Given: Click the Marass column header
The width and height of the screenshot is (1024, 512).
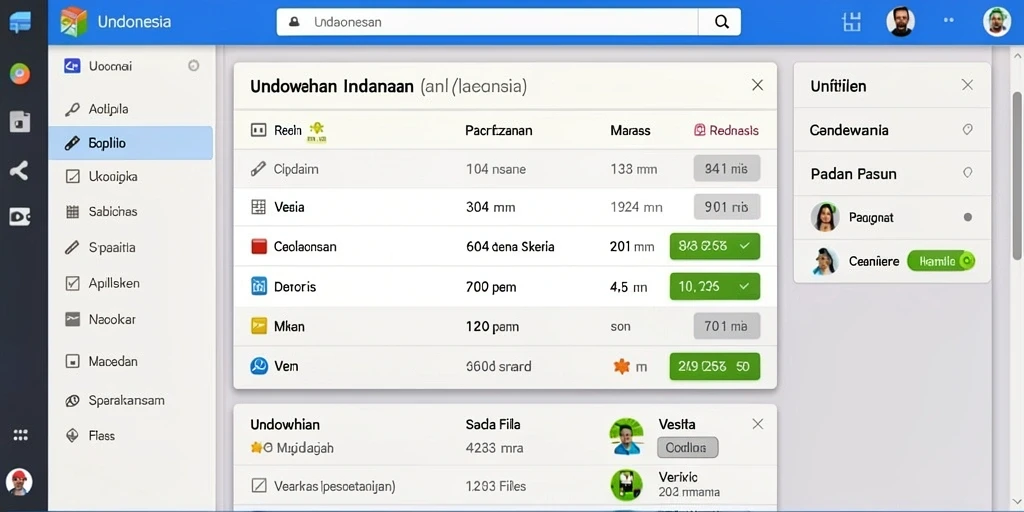Looking at the screenshot, I should 630,131.
